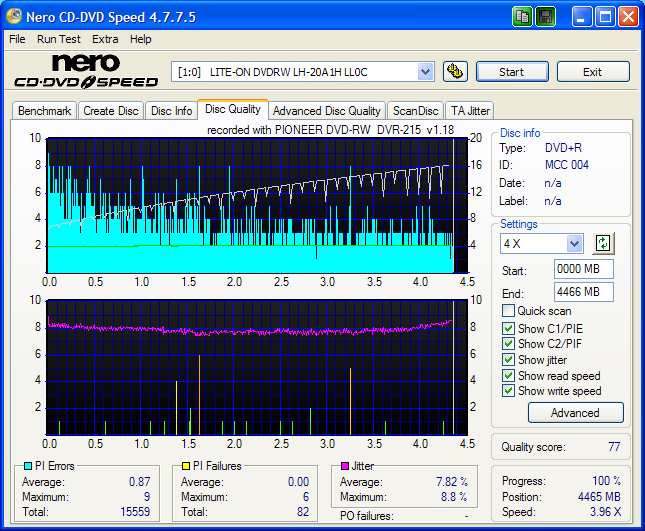Click the save floppy disk icon
The width and height of the screenshot is (645, 531).
click(545, 16)
